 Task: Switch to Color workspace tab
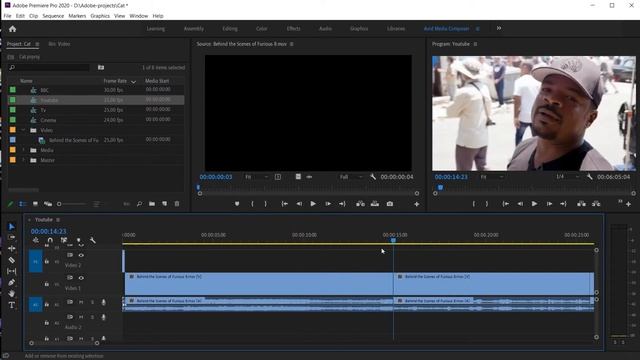coord(261,29)
